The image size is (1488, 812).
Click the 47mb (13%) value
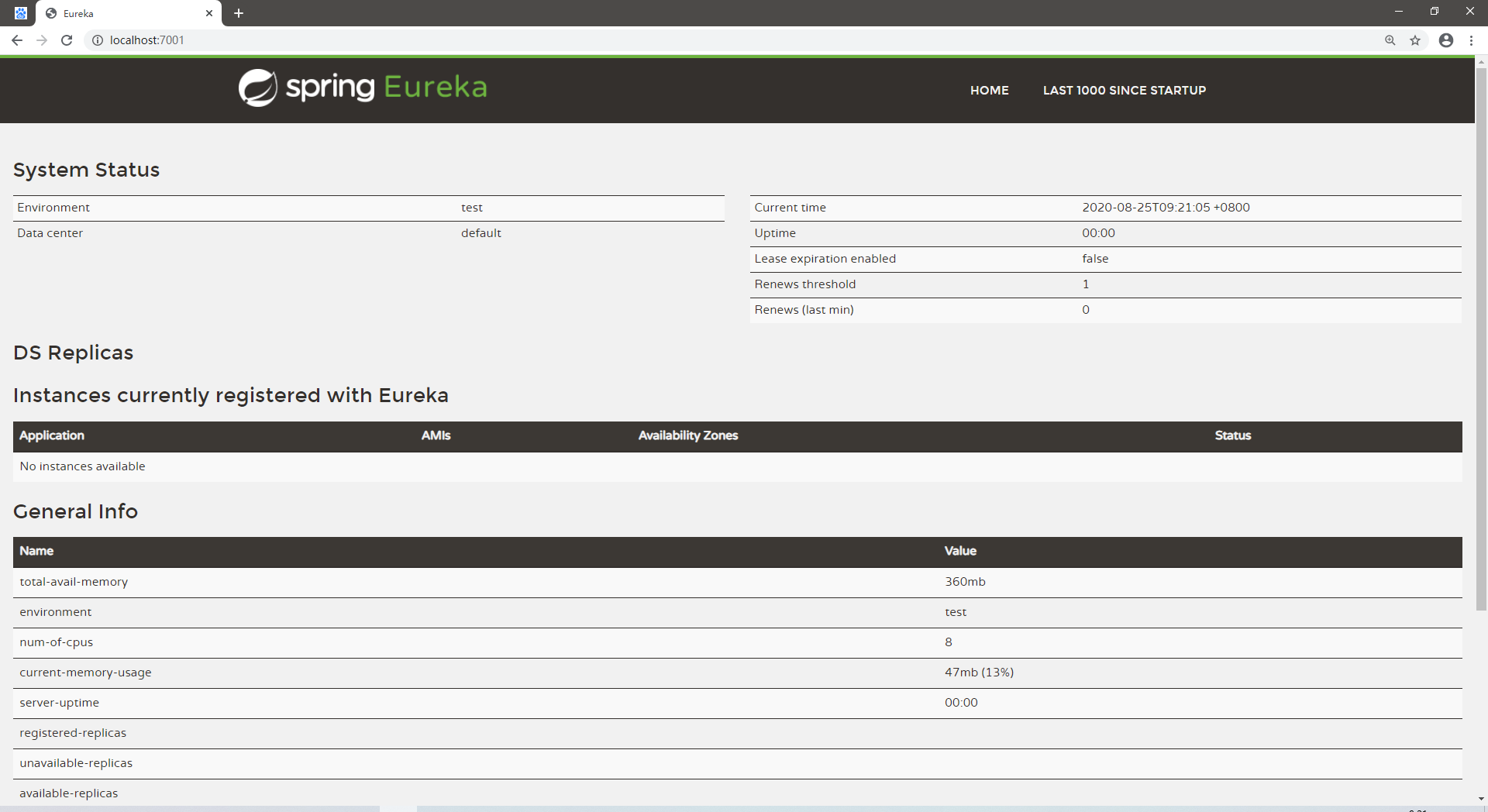tap(979, 673)
